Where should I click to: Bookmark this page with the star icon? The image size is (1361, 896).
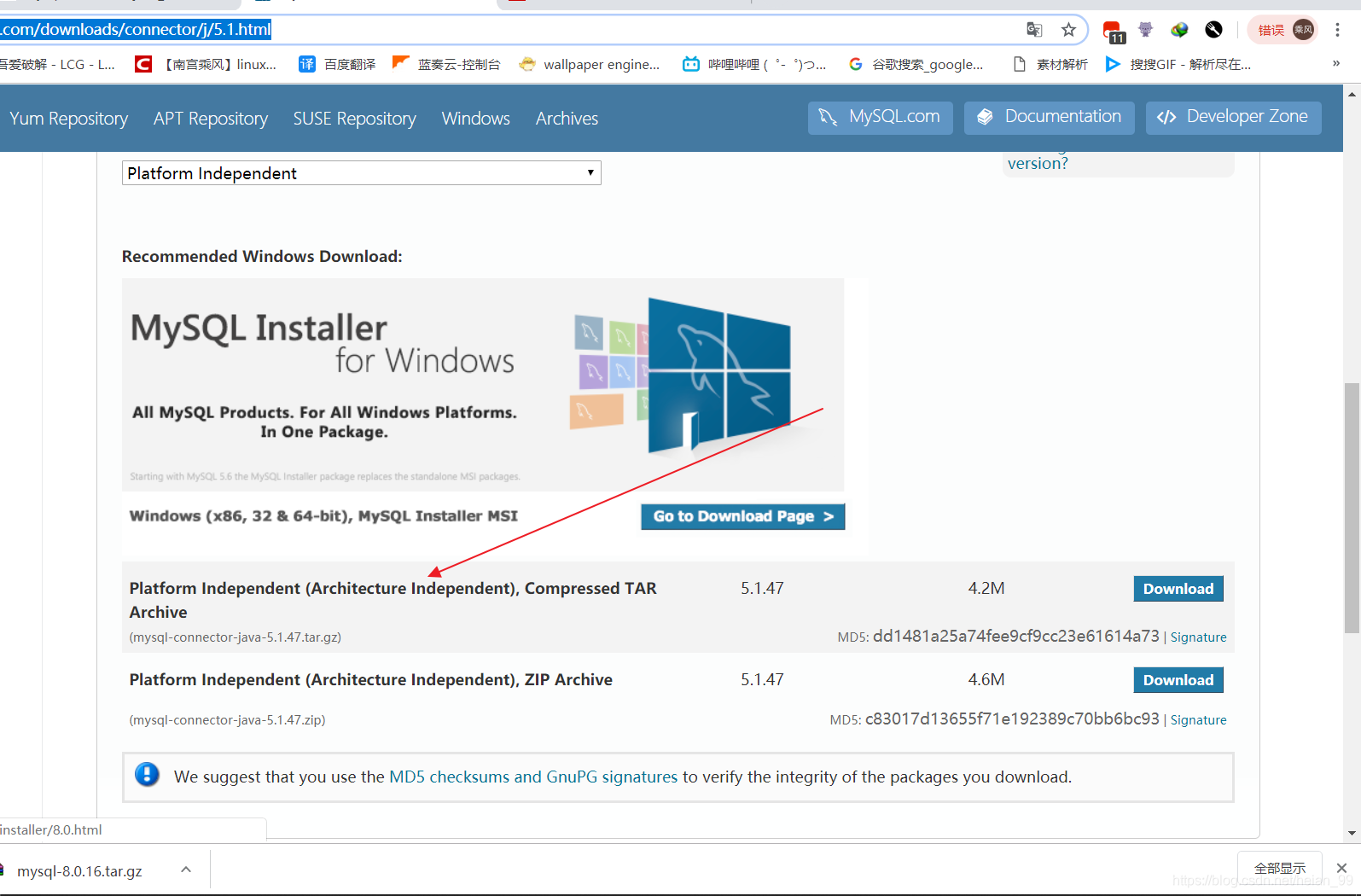pos(1068,30)
